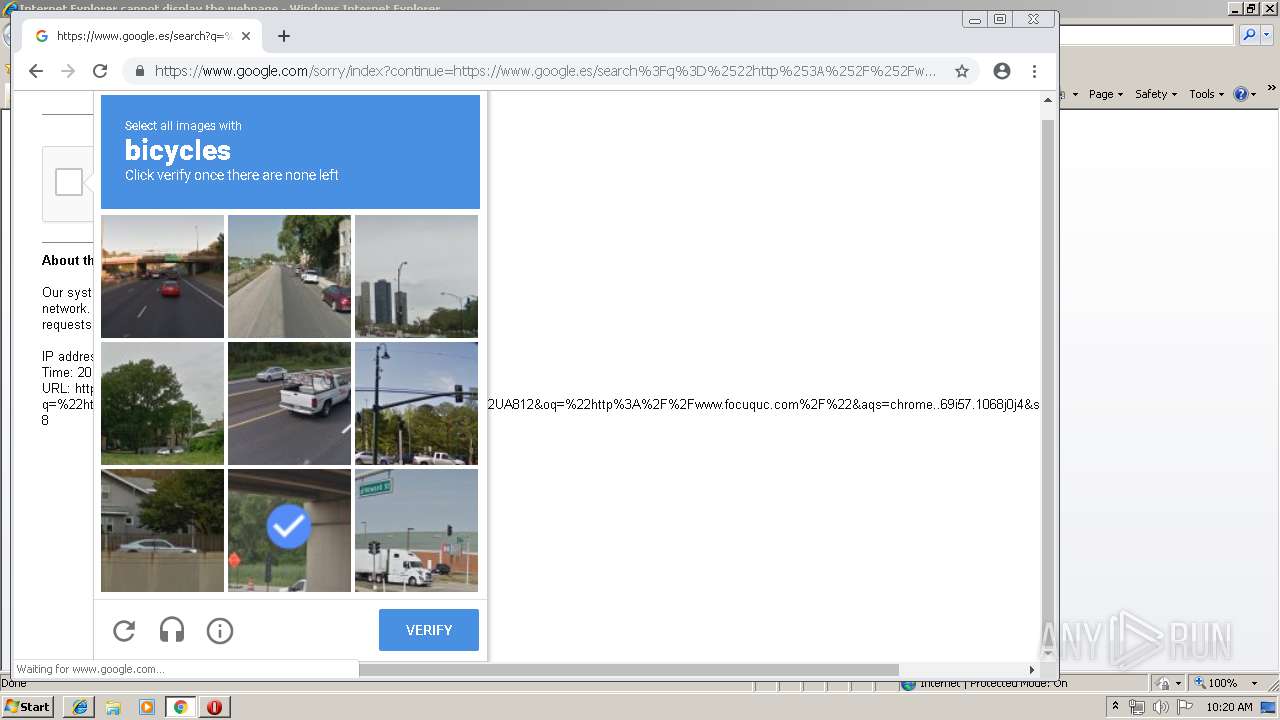Click Chrome back arrow button

[x=36, y=71]
